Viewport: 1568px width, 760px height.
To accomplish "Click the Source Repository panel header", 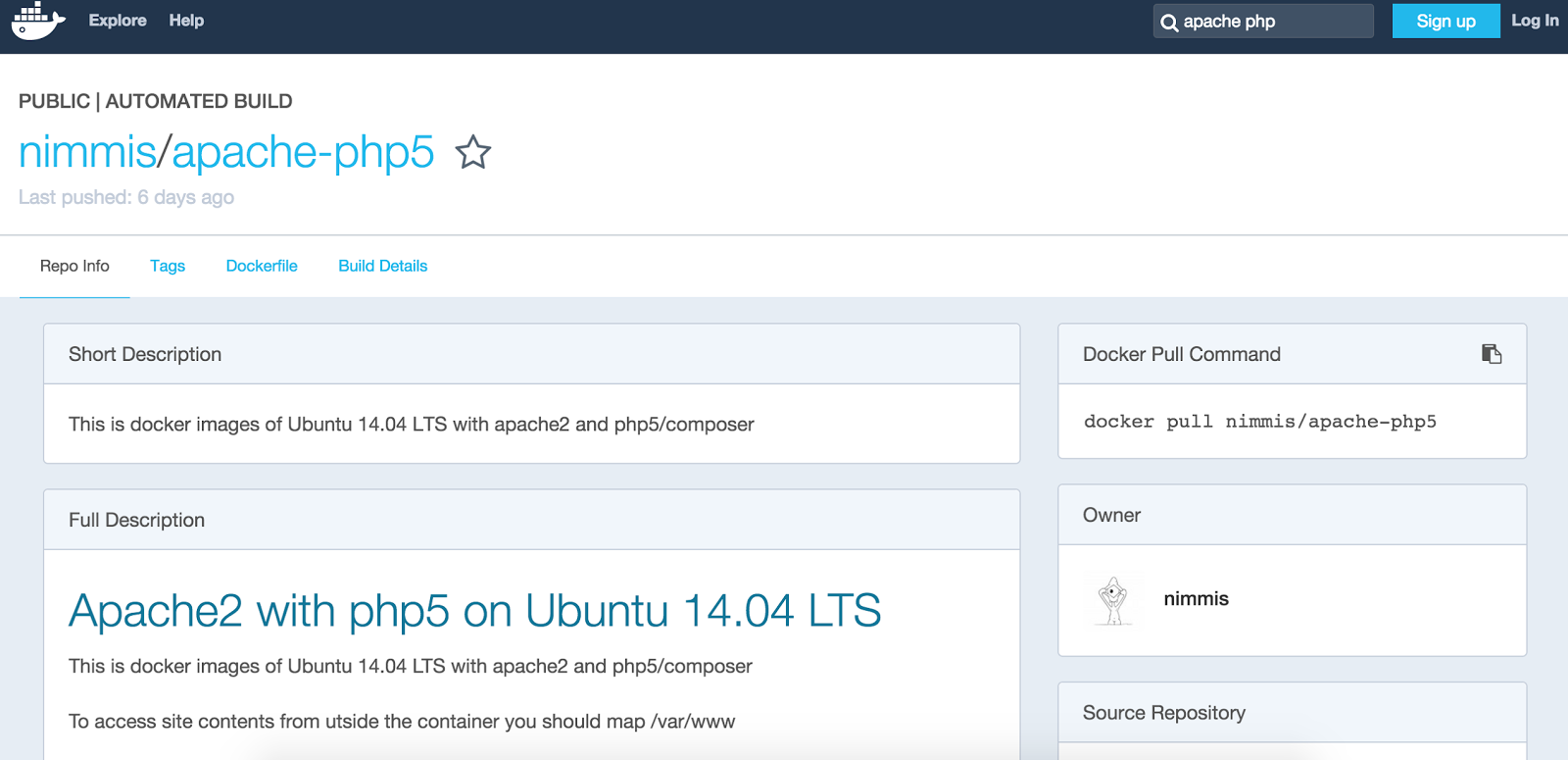I will [x=1293, y=713].
